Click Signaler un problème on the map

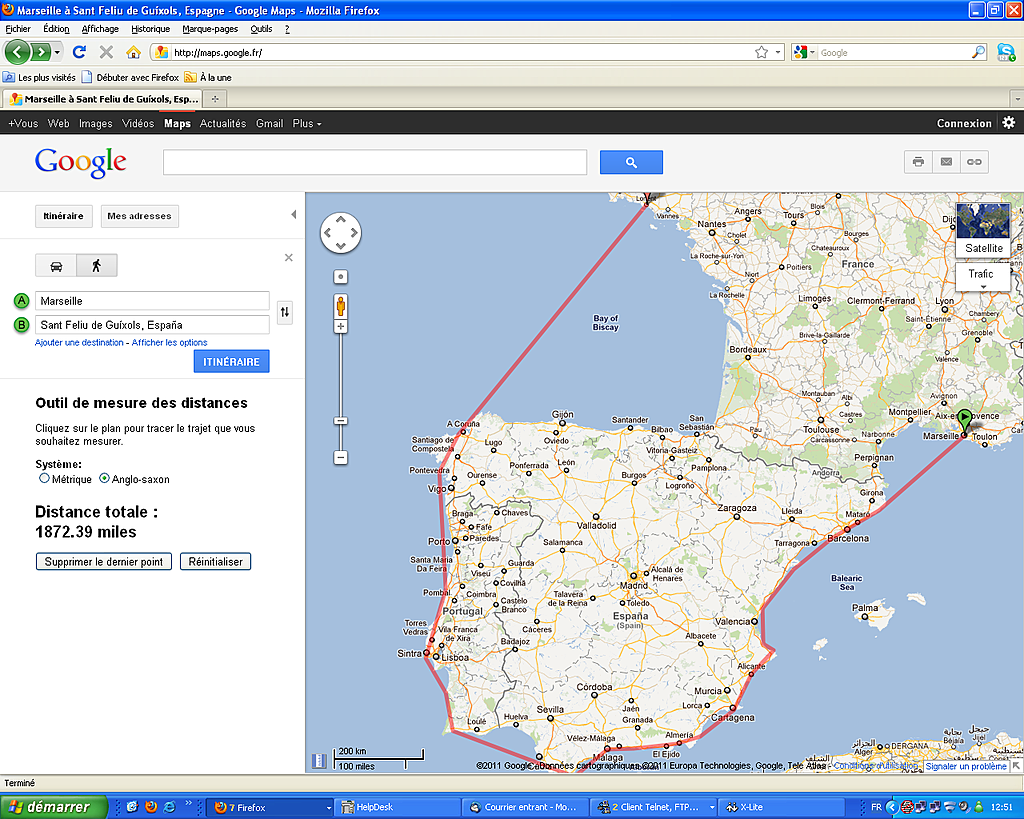click(966, 766)
